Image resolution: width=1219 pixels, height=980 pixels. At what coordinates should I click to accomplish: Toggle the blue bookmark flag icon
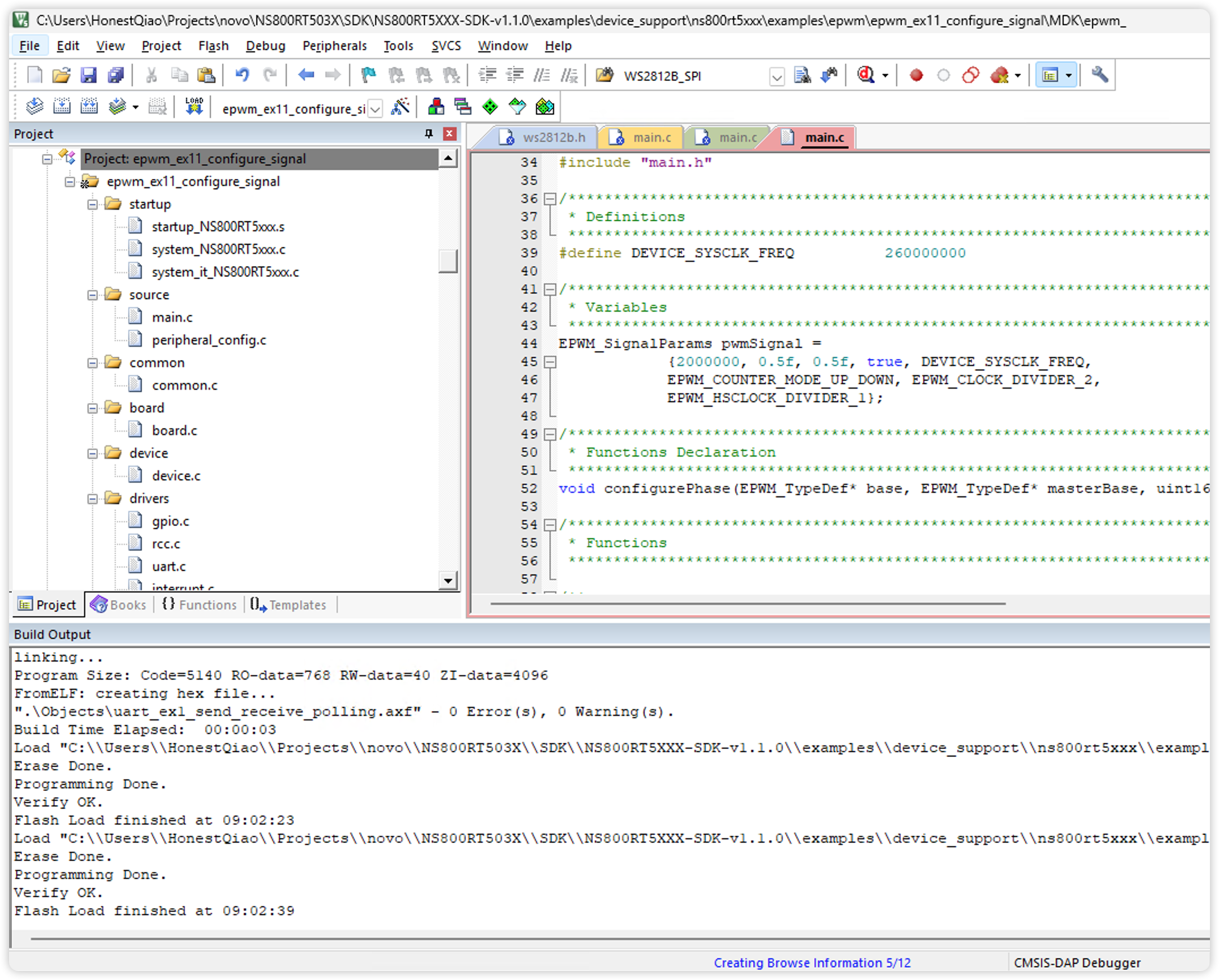click(369, 75)
